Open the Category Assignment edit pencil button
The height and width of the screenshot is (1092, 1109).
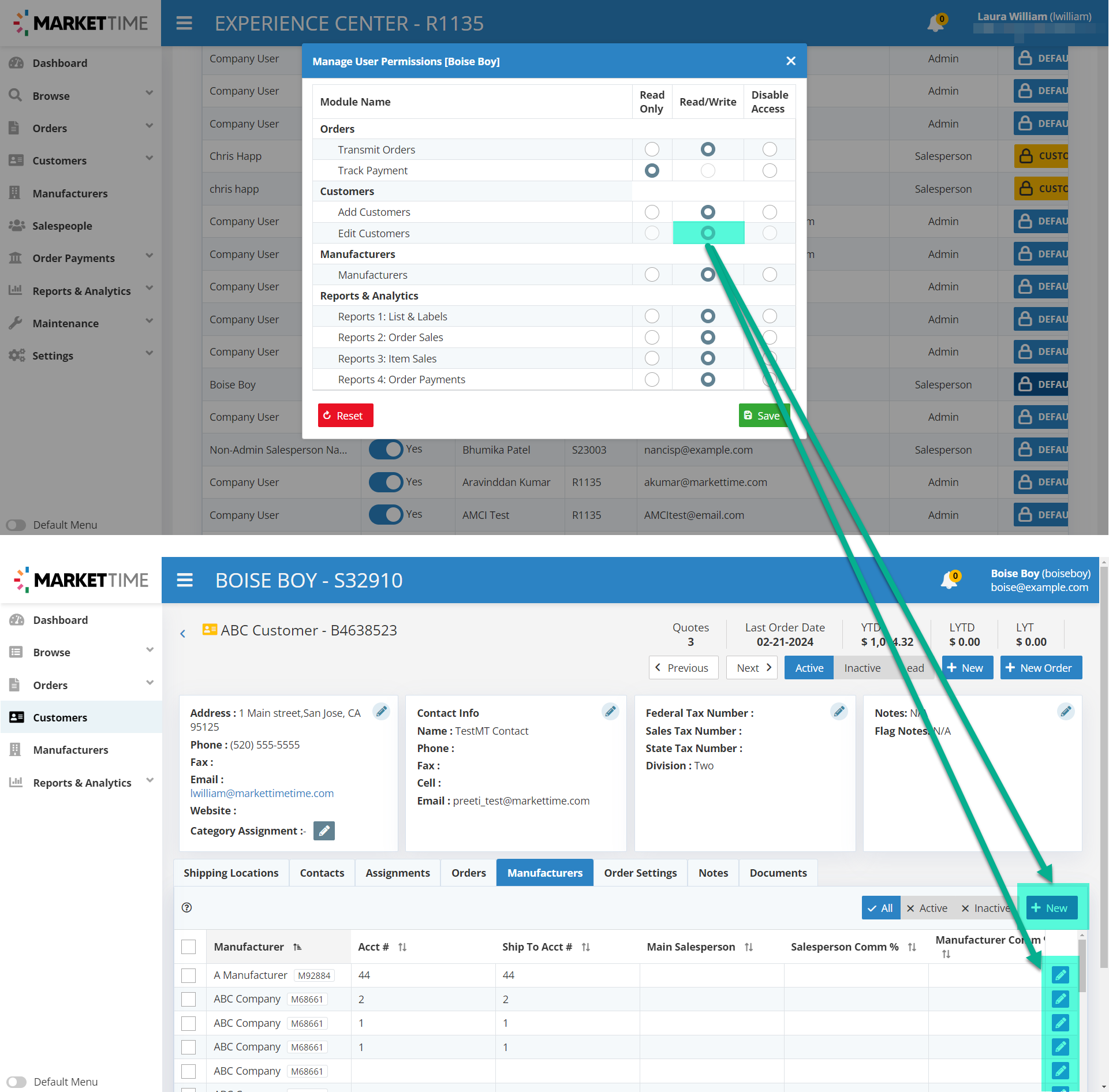click(x=324, y=831)
